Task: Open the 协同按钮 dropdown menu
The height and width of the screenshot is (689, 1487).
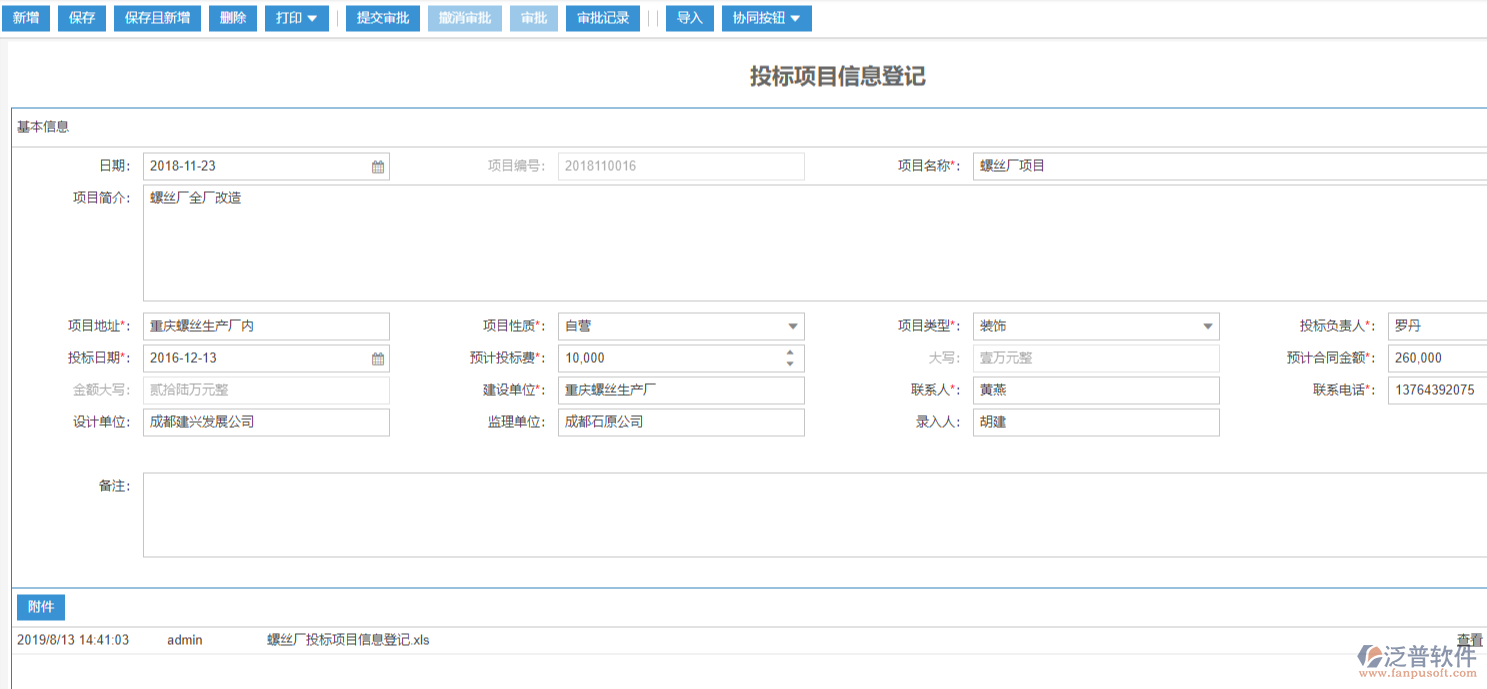Action: coord(767,17)
